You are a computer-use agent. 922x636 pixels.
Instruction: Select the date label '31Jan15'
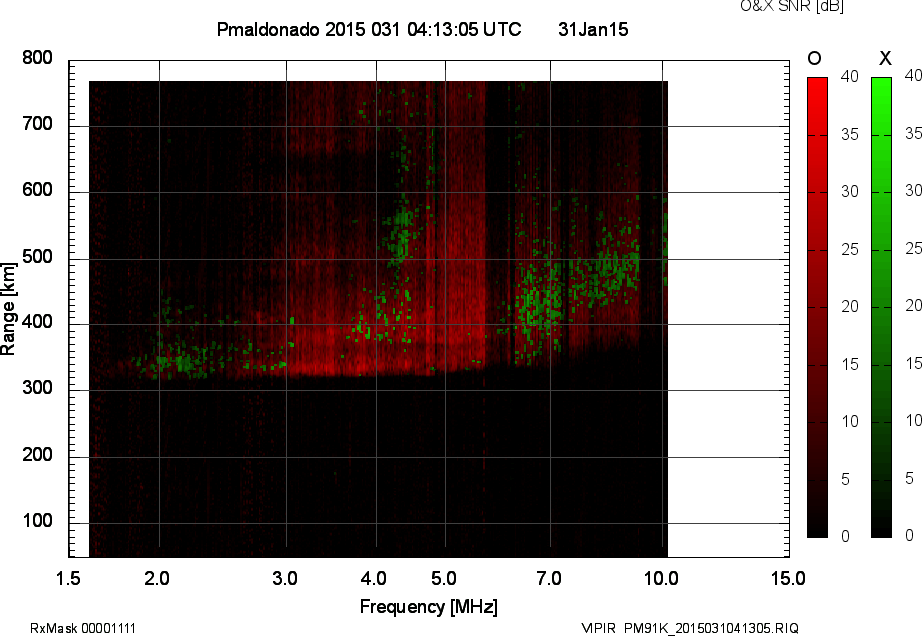click(593, 29)
